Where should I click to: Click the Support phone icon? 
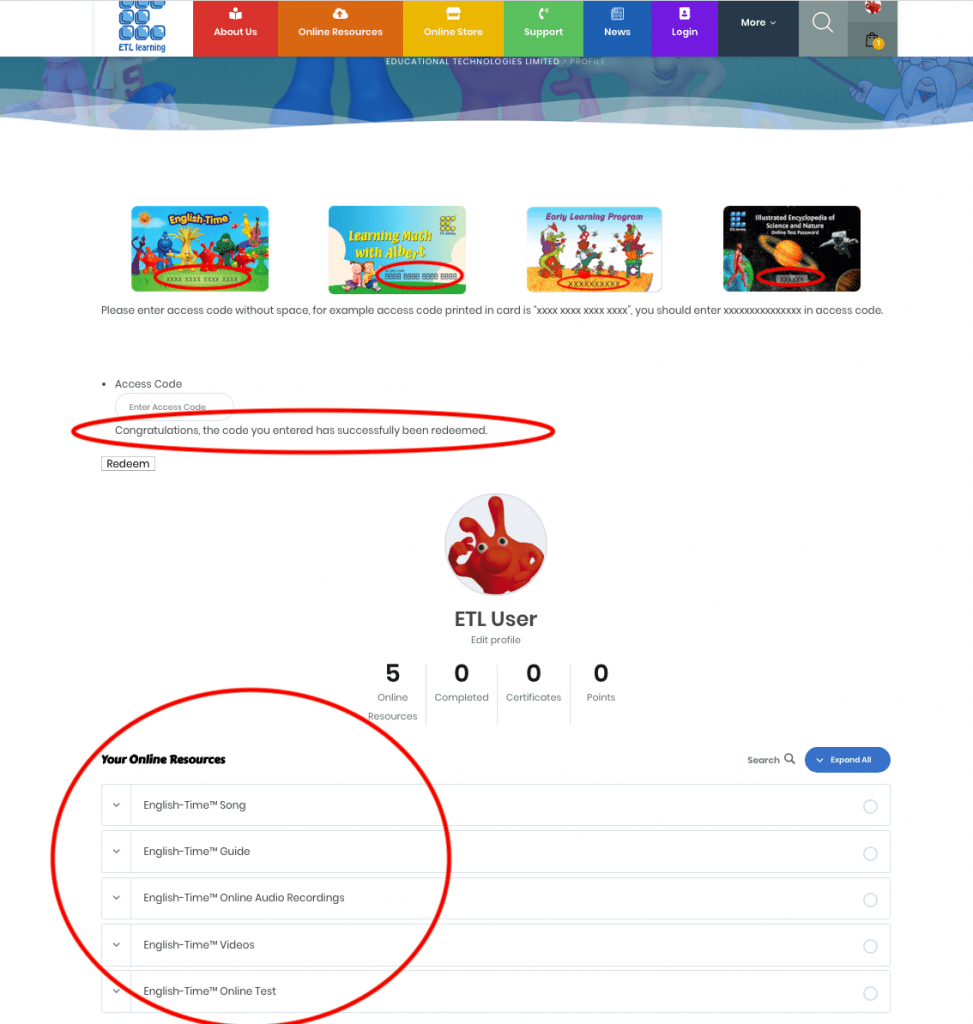point(543,14)
